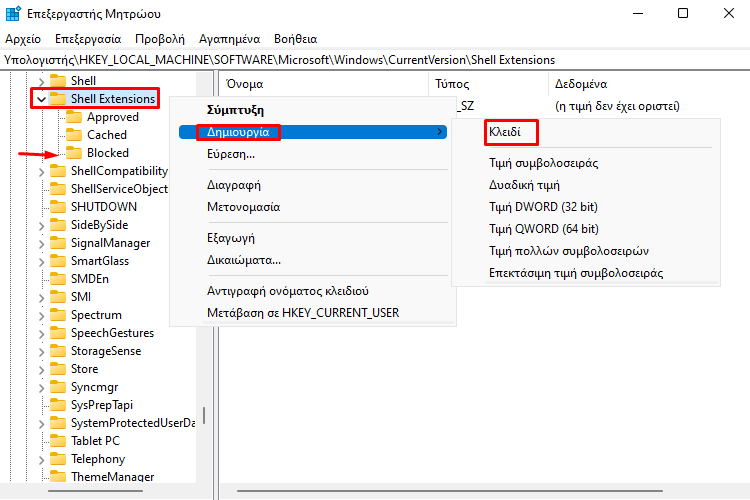Screen dimensions: 750x500
Task: Click the Shell folder icon
Action: click(x=58, y=80)
